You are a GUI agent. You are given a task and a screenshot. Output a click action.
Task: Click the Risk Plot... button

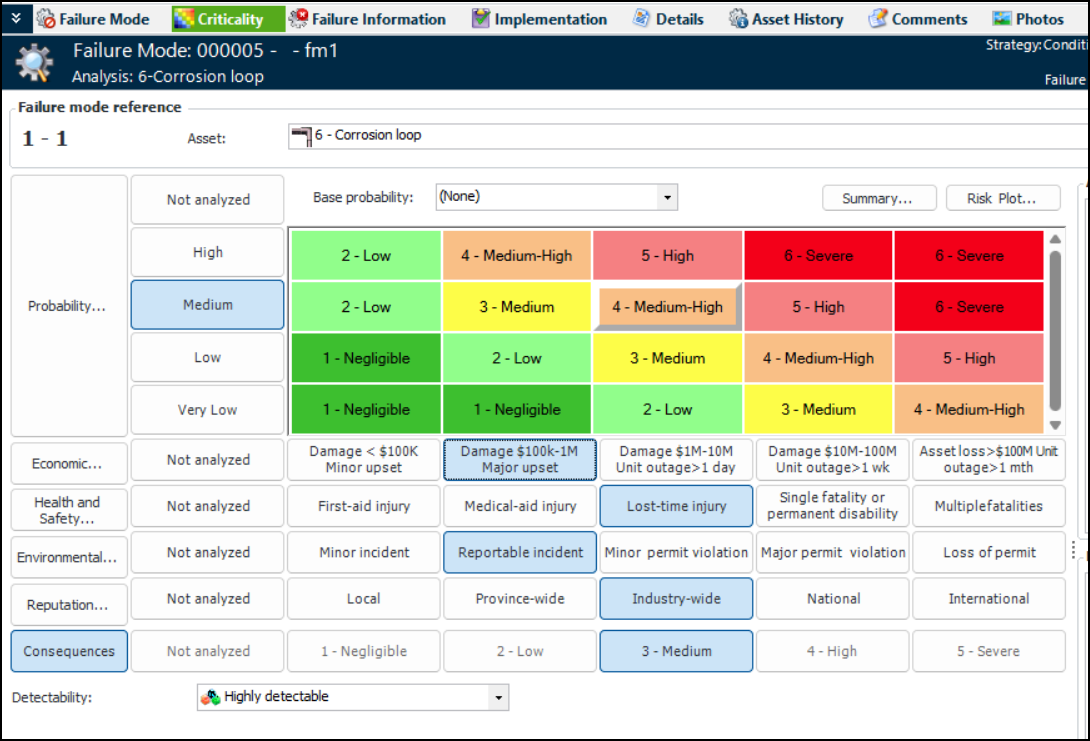pyautogui.click(x=1003, y=199)
